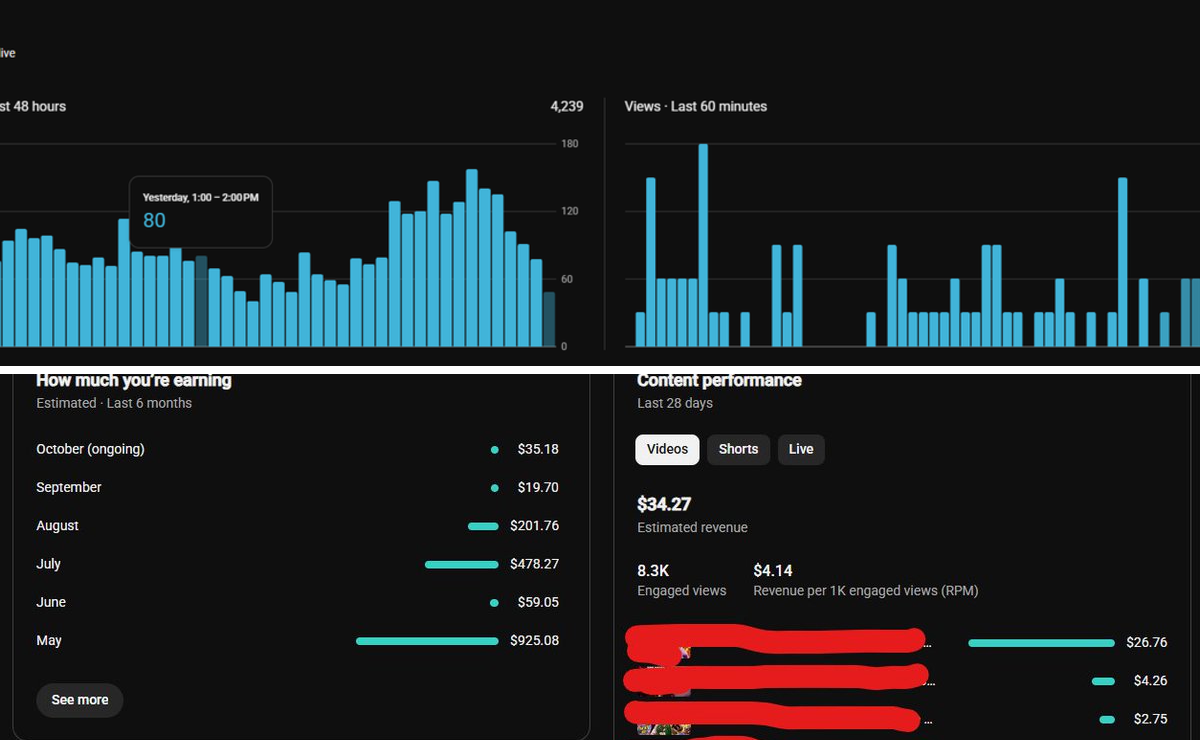The image size is (1200, 741).
Task: Open the Live content tab
Action: click(801, 449)
